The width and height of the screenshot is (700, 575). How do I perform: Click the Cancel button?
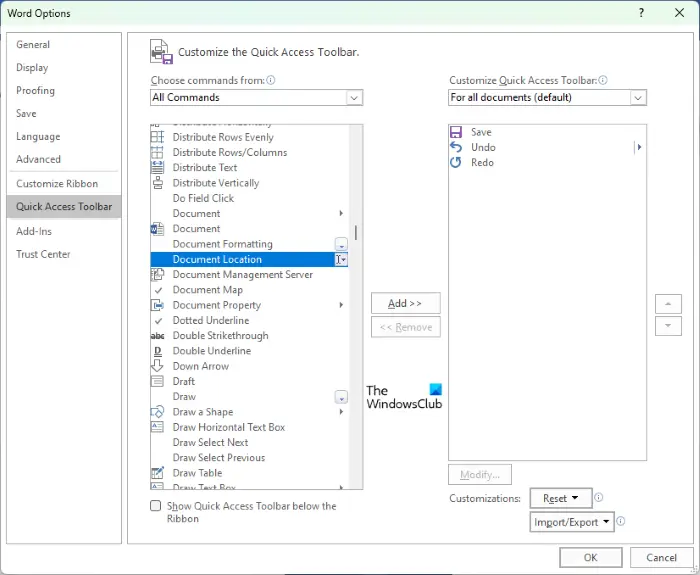pos(661,558)
